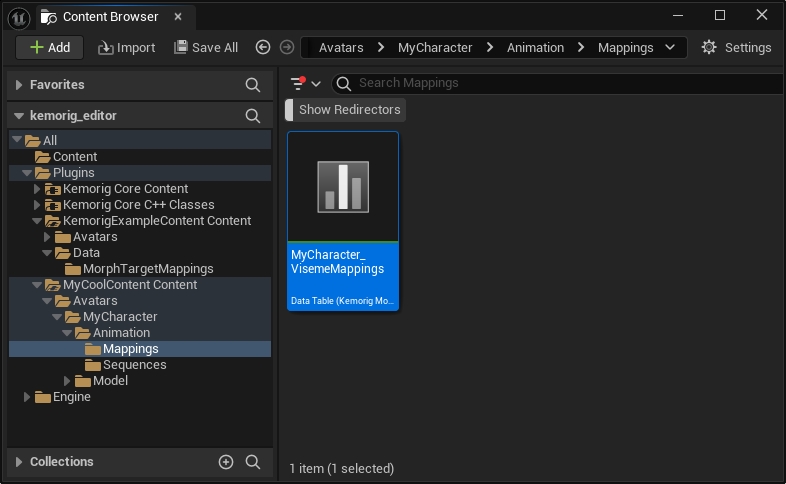Viewport: 786px width, 484px height.
Task: Search inside the Favorites panel
Action: (253, 86)
